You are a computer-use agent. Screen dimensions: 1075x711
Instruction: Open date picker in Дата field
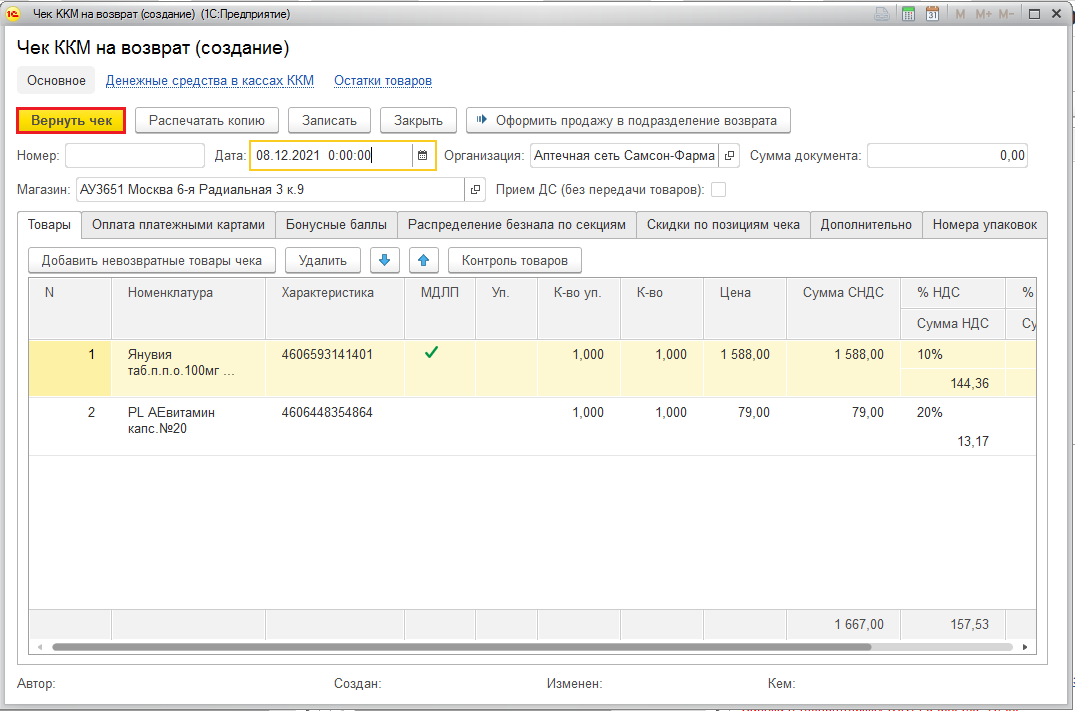click(x=423, y=156)
